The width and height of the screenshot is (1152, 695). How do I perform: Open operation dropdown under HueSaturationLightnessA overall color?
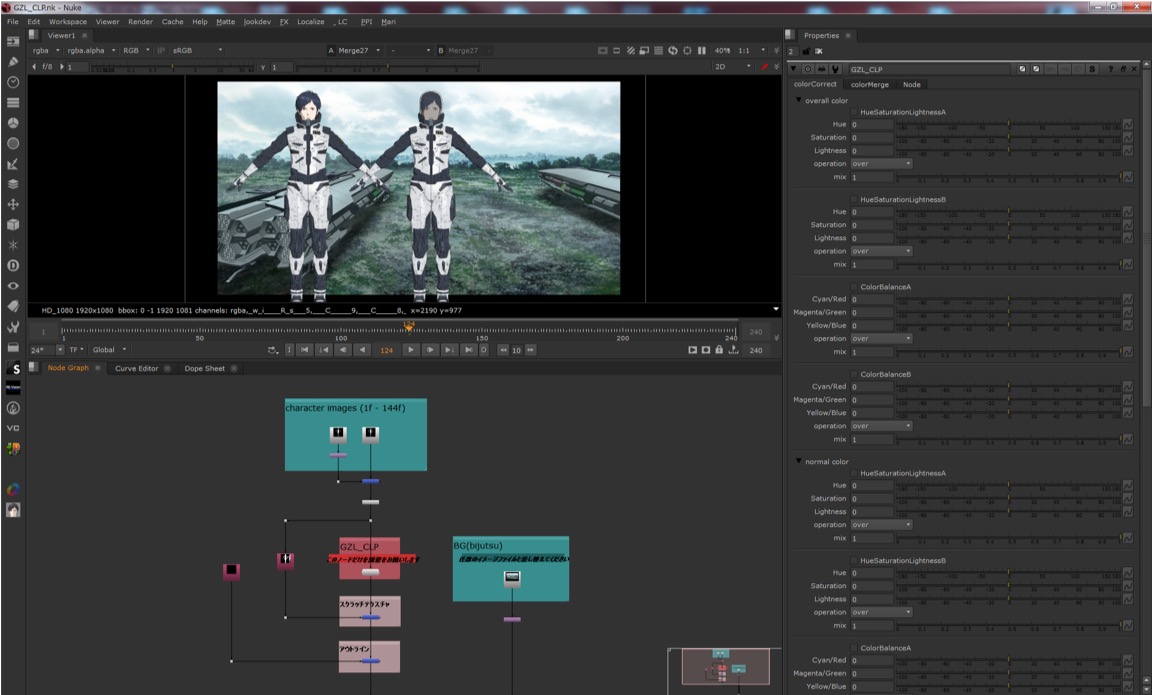(x=882, y=164)
